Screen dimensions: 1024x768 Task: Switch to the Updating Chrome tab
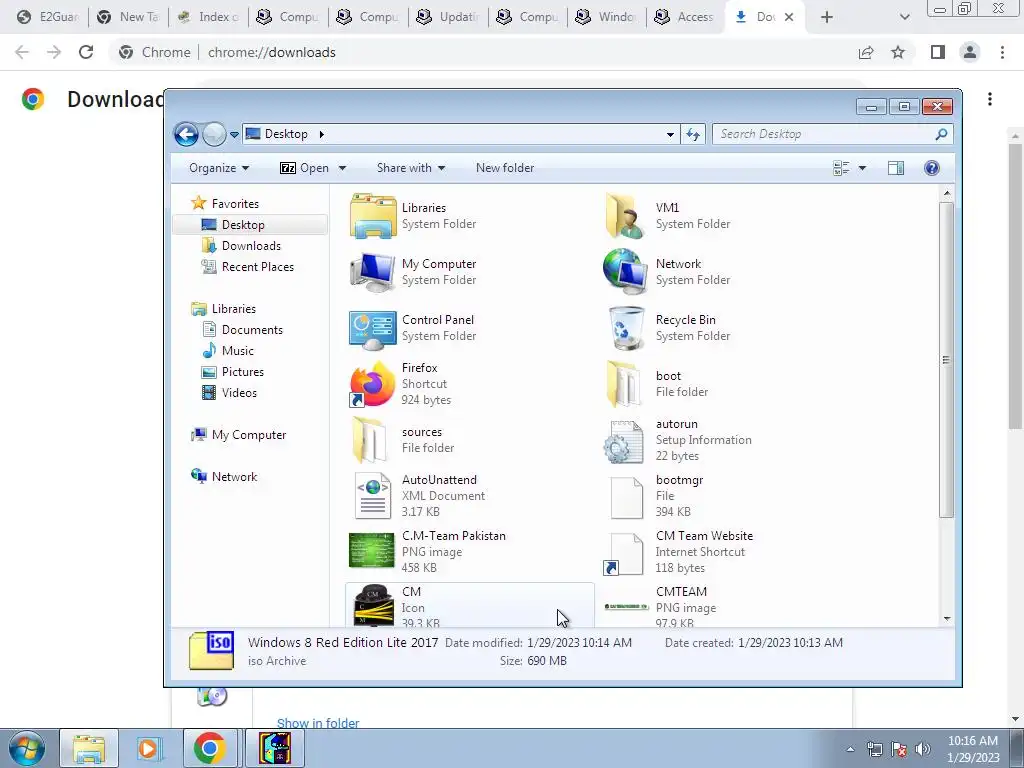pyautogui.click(x=449, y=17)
